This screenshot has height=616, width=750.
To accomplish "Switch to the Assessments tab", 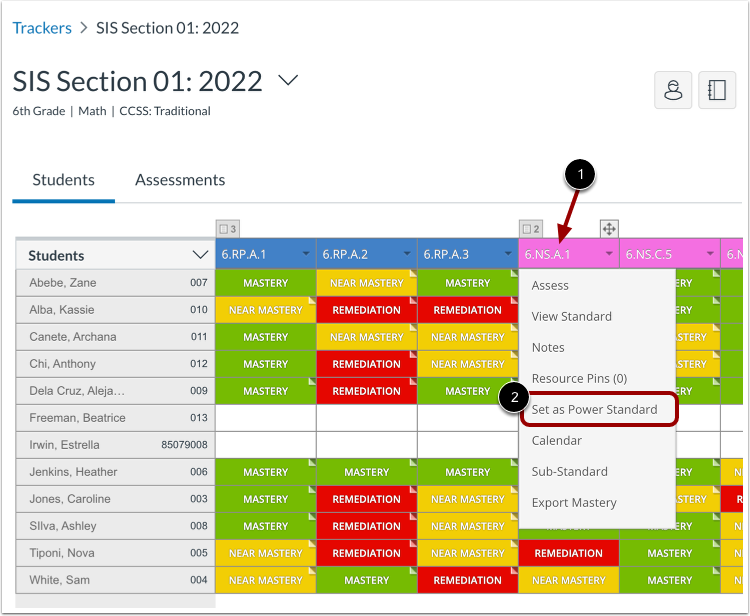I will (x=180, y=180).
